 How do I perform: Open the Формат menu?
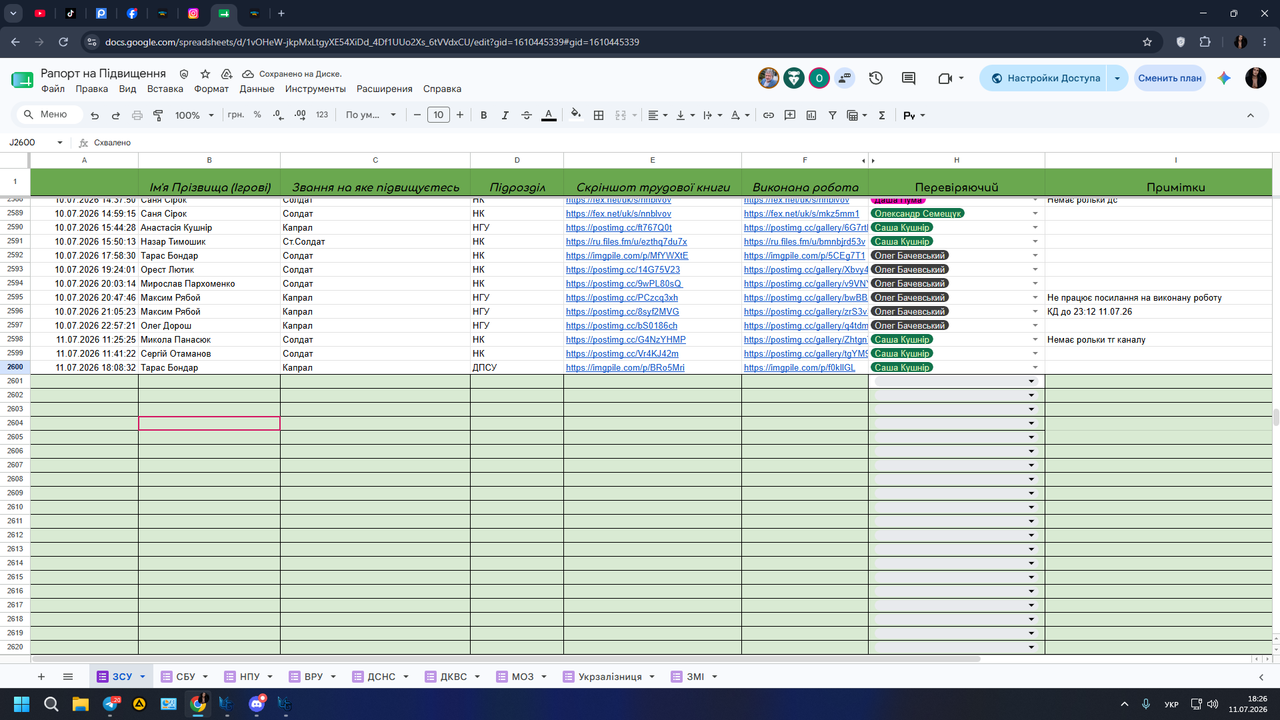[x=211, y=89]
